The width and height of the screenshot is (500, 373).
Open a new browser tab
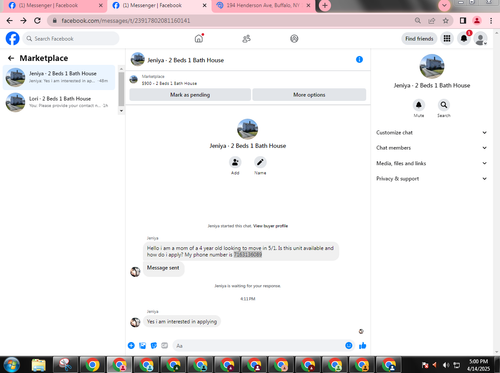(x=325, y=6)
